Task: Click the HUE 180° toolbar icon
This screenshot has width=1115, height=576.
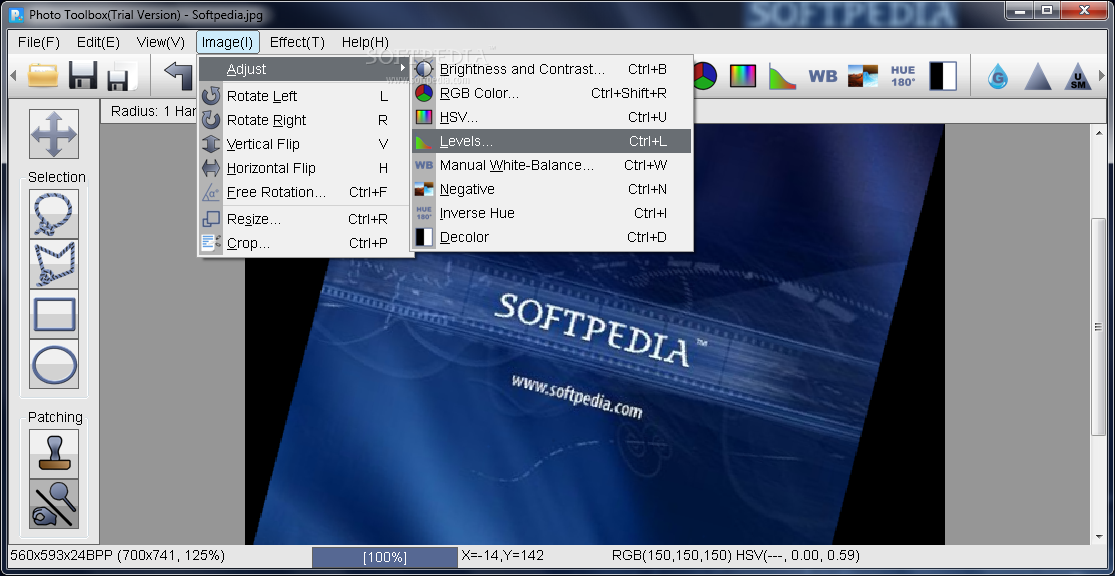Action: click(x=903, y=76)
